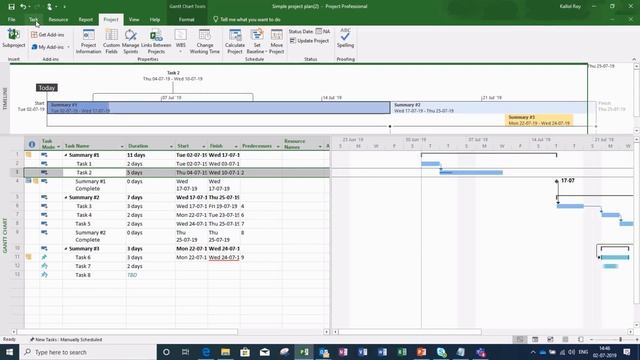Click the Undo icon
Screen dimensions: 640x360
tap(23, 7)
